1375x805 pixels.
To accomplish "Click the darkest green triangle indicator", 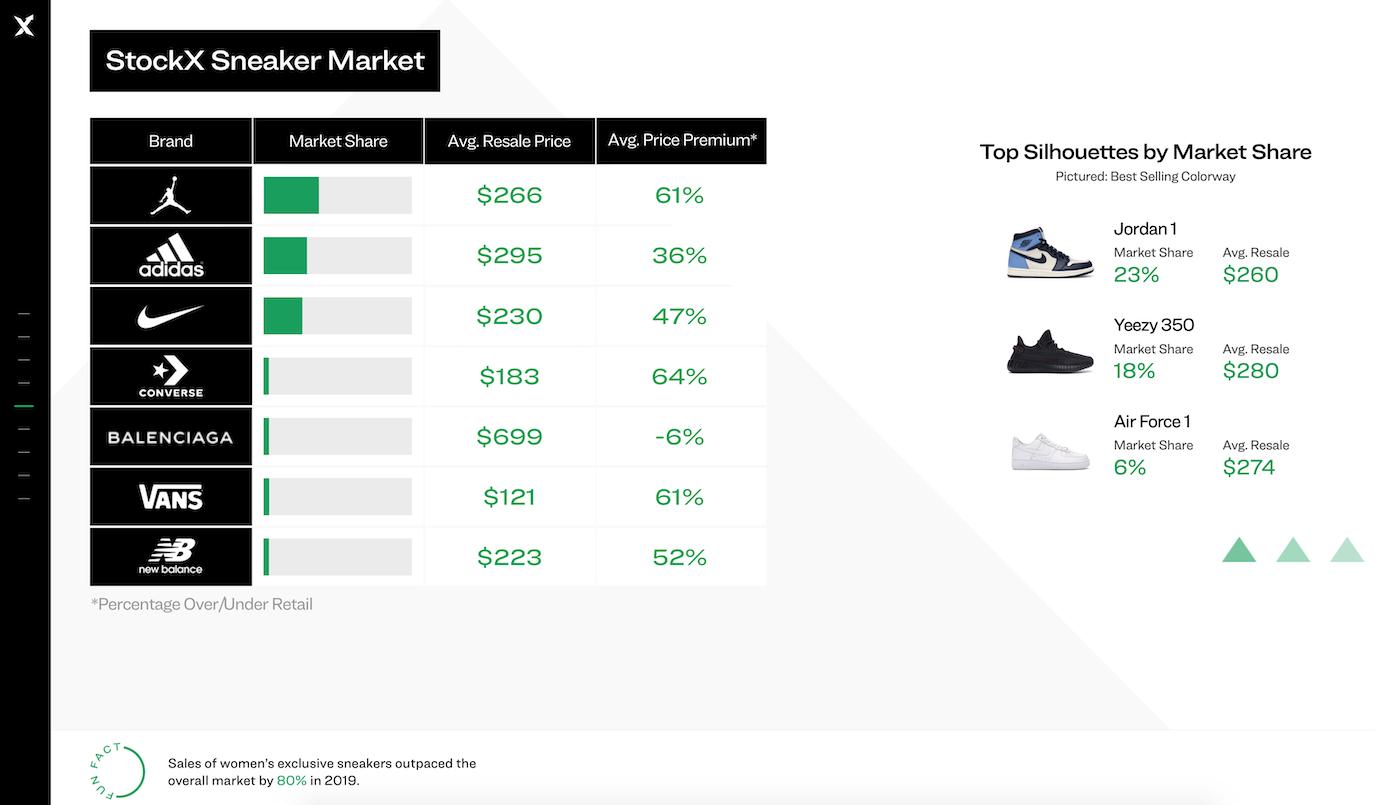I will [1239, 550].
